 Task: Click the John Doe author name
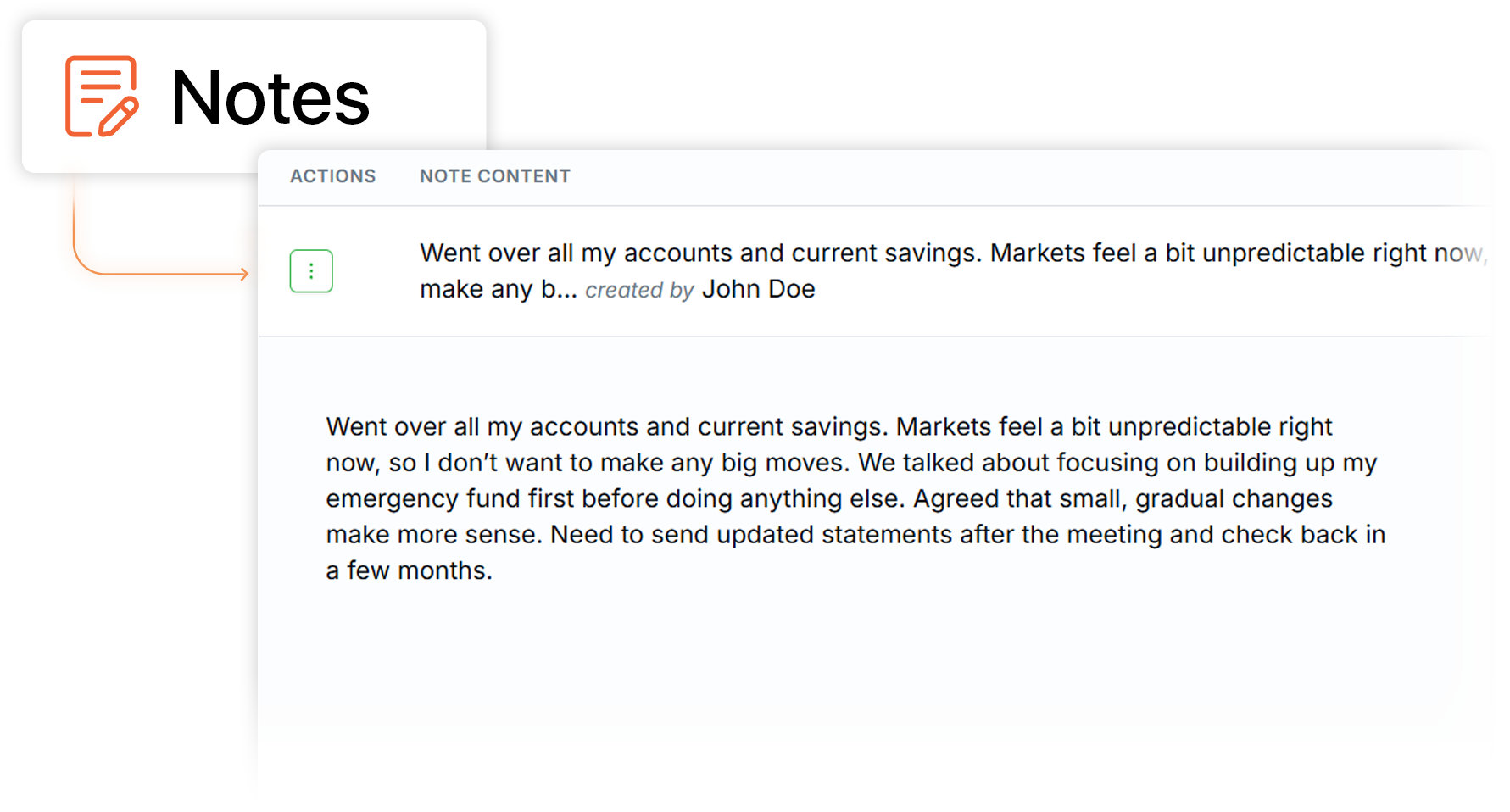click(758, 289)
